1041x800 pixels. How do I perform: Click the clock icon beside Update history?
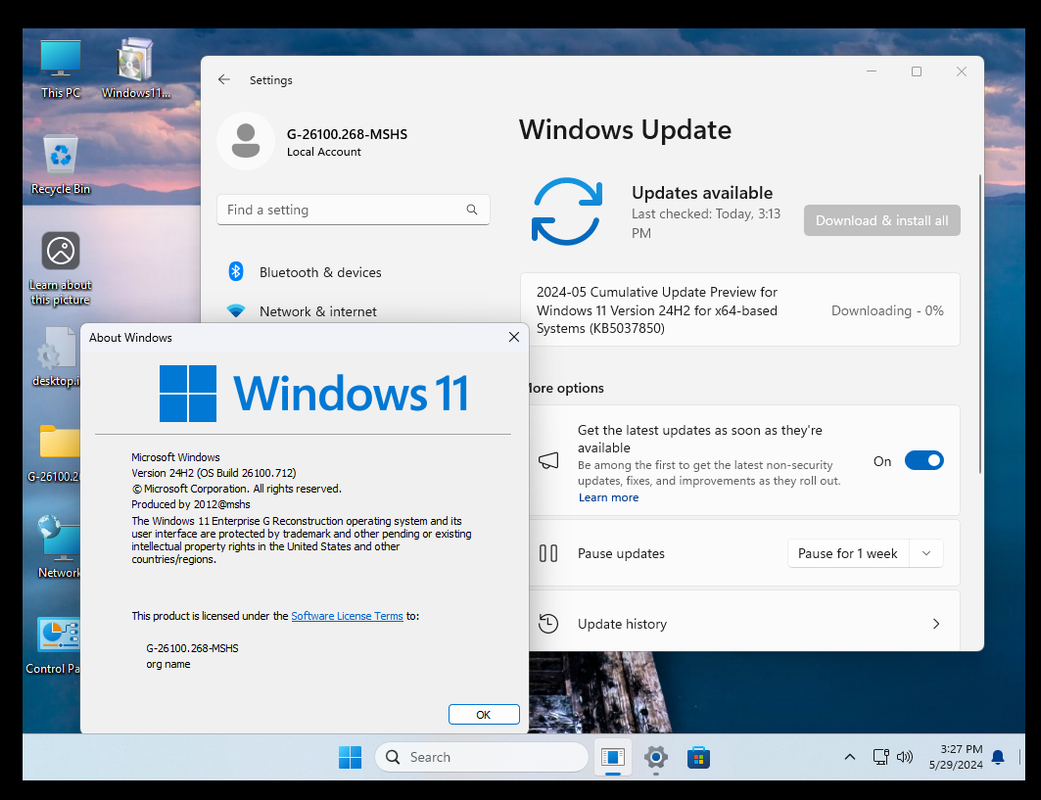pyautogui.click(x=548, y=623)
